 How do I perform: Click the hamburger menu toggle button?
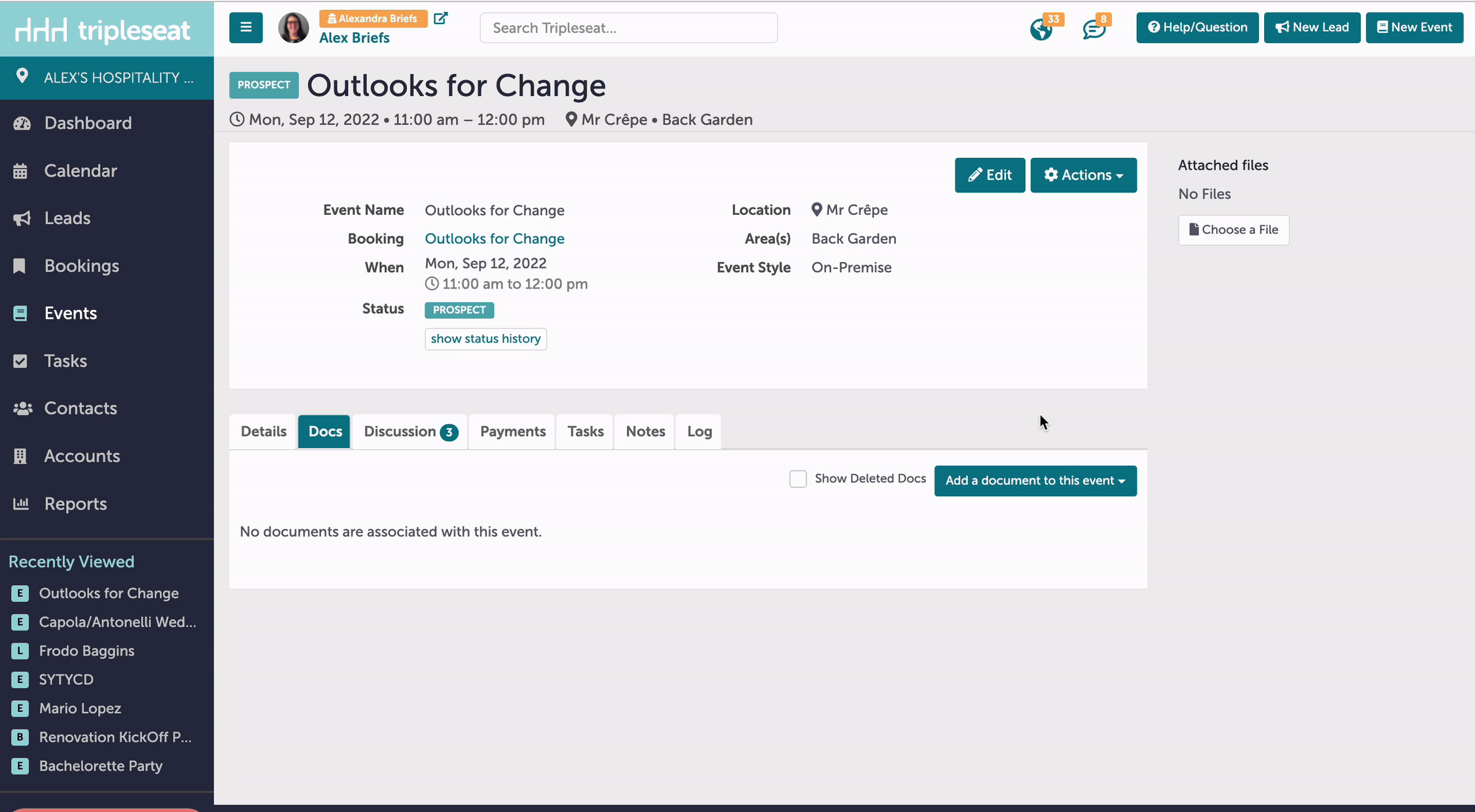click(246, 28)
